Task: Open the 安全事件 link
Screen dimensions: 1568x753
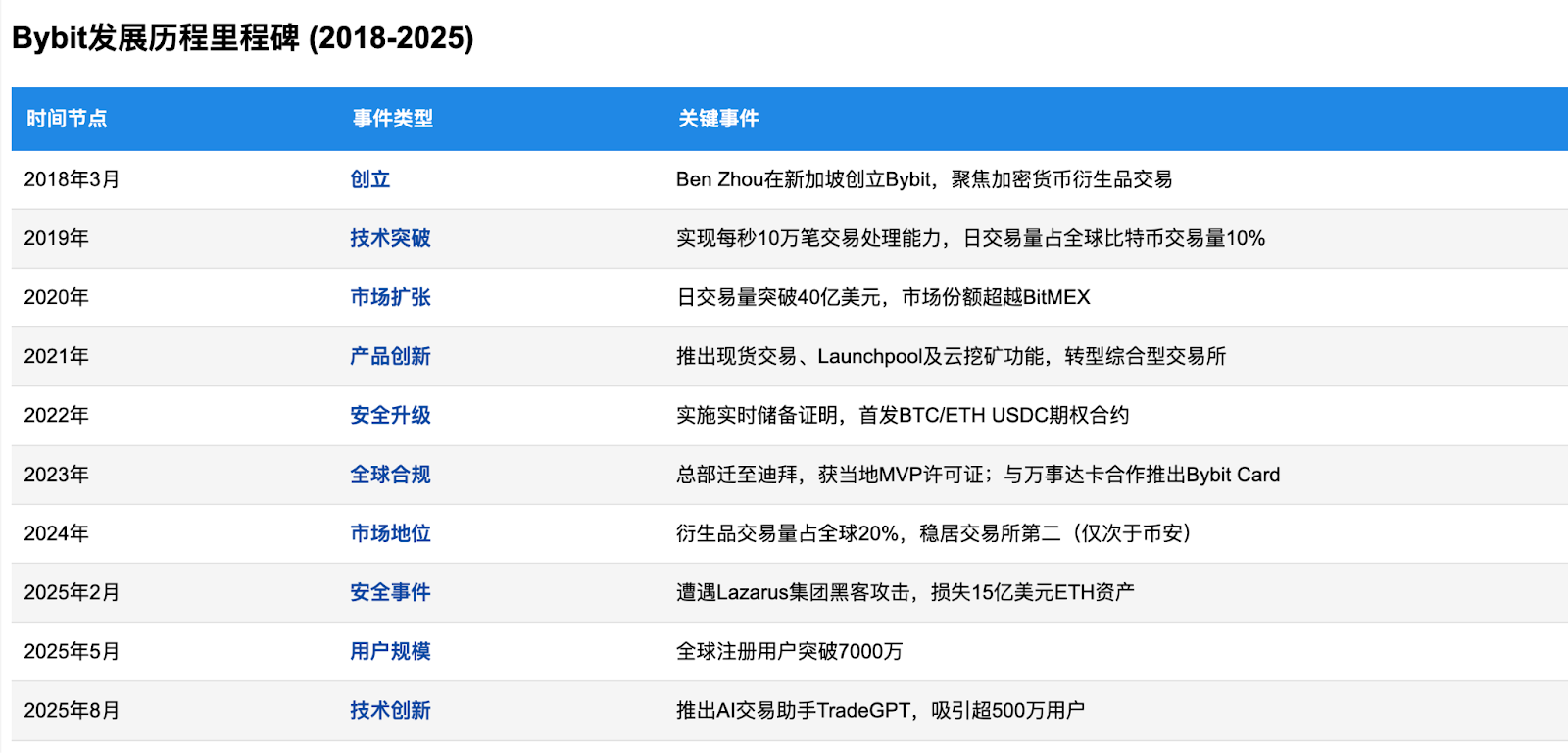Action: click(x=390, y=592)
